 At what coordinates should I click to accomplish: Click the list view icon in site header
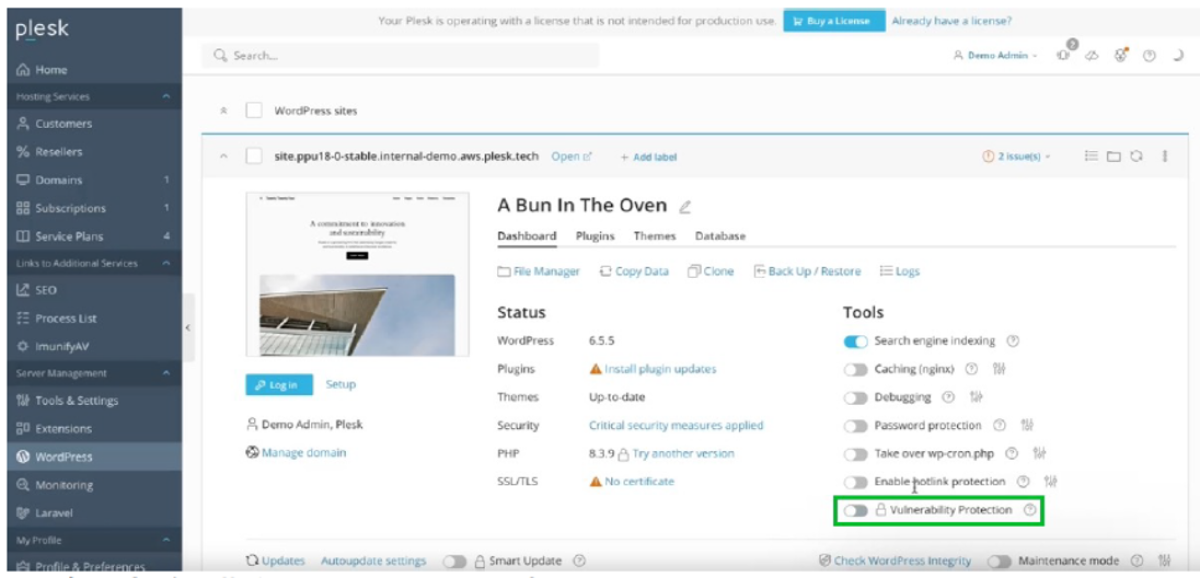(x=1091, y=156)
